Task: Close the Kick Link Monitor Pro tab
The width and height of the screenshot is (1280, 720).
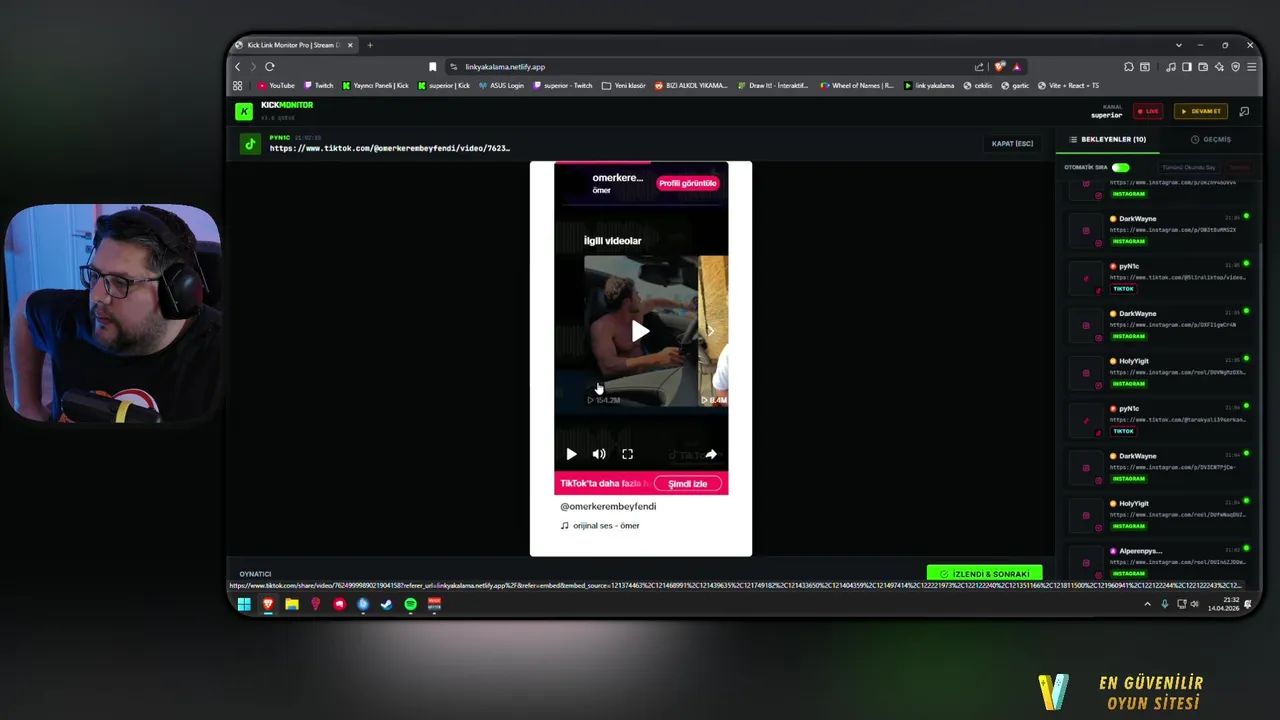Action: point(350,45)
